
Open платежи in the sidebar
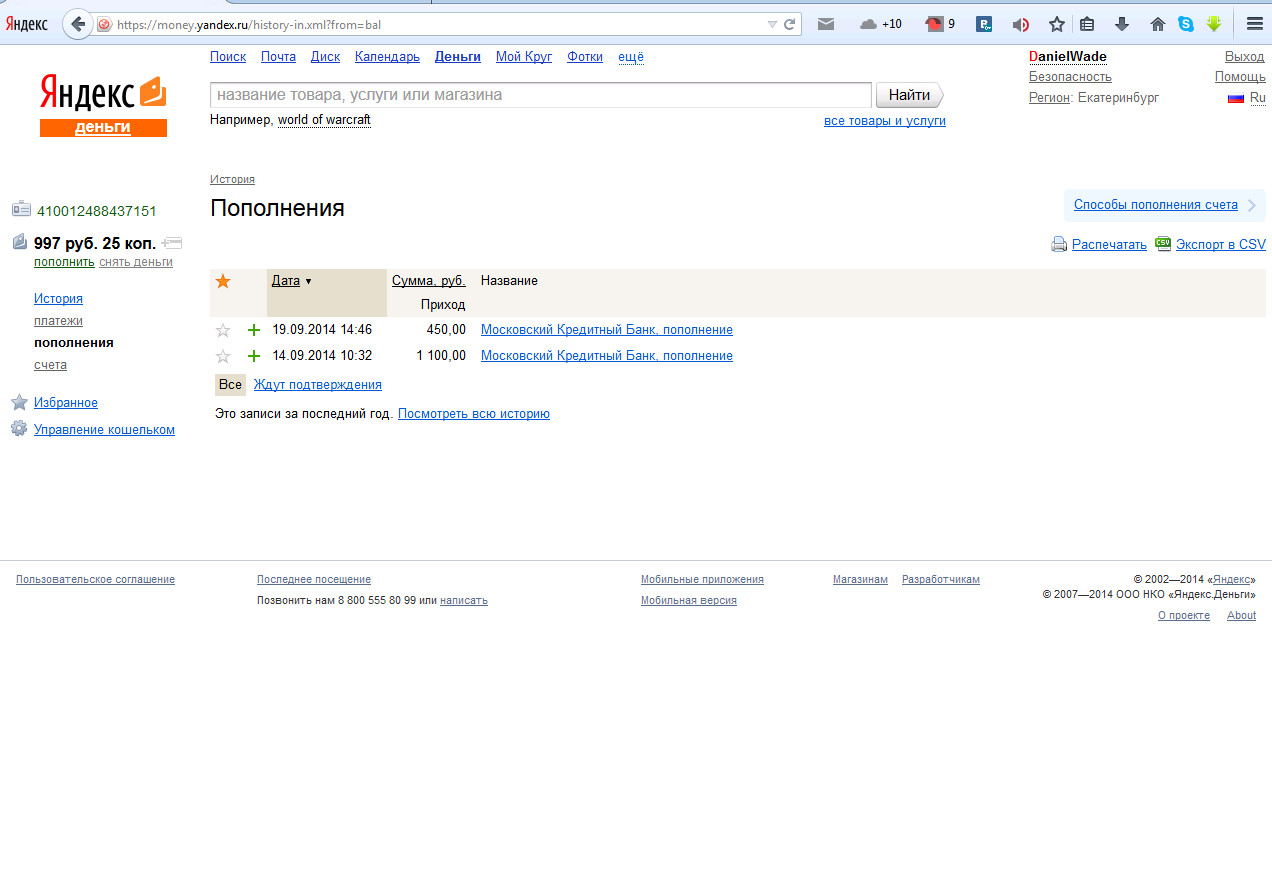click(x=58, y=321)
